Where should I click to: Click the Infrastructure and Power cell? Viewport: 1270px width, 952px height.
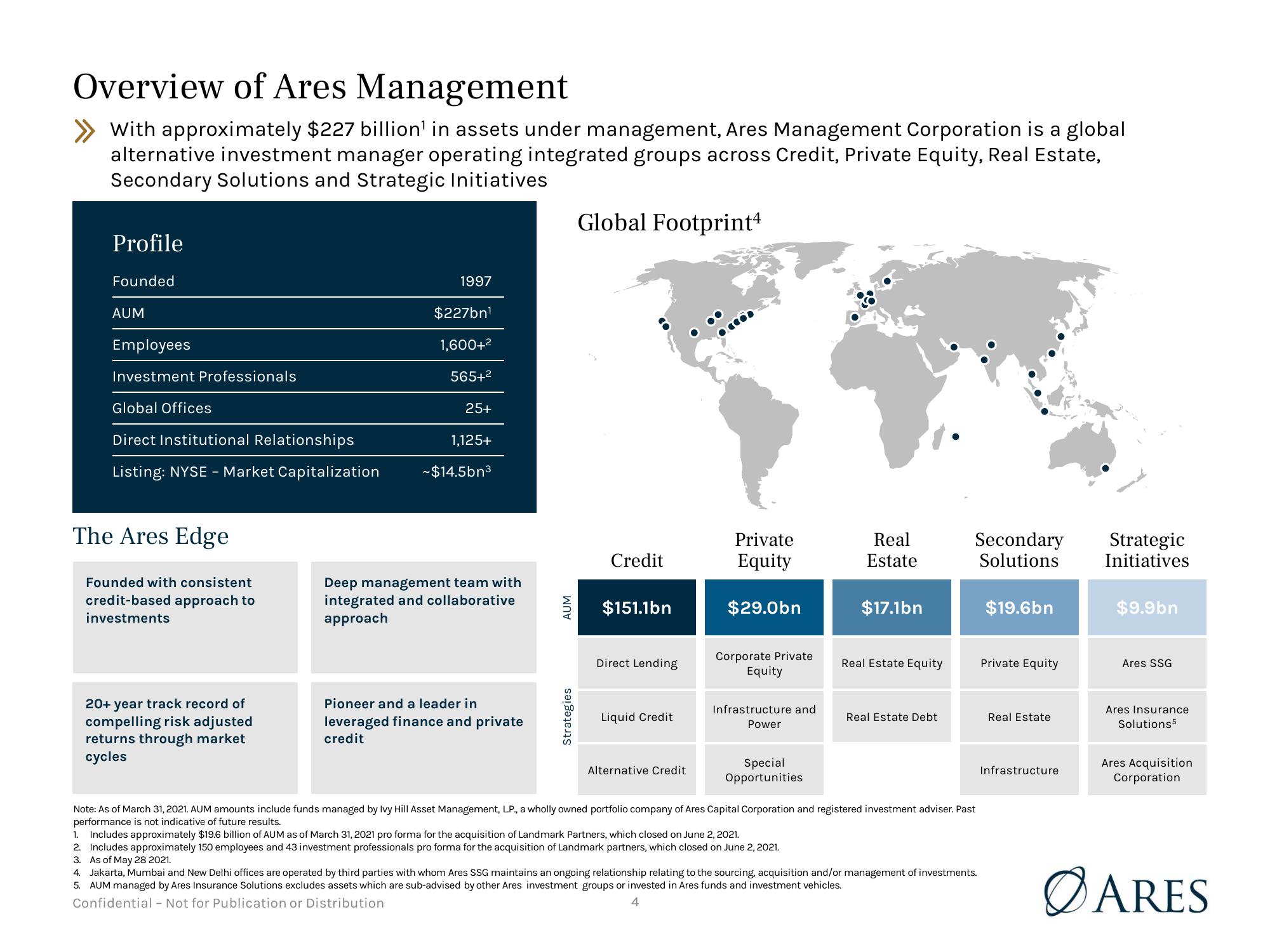coord(764,717)
